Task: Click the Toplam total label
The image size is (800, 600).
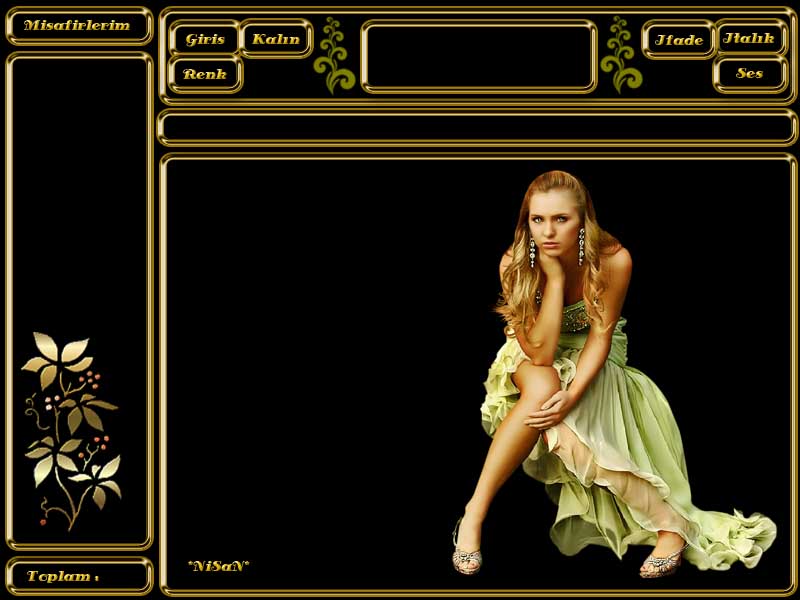Action: point(79,577)
